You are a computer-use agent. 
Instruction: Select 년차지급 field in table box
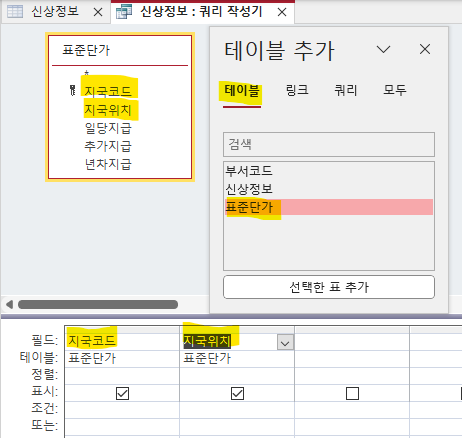tap(108, 164)
